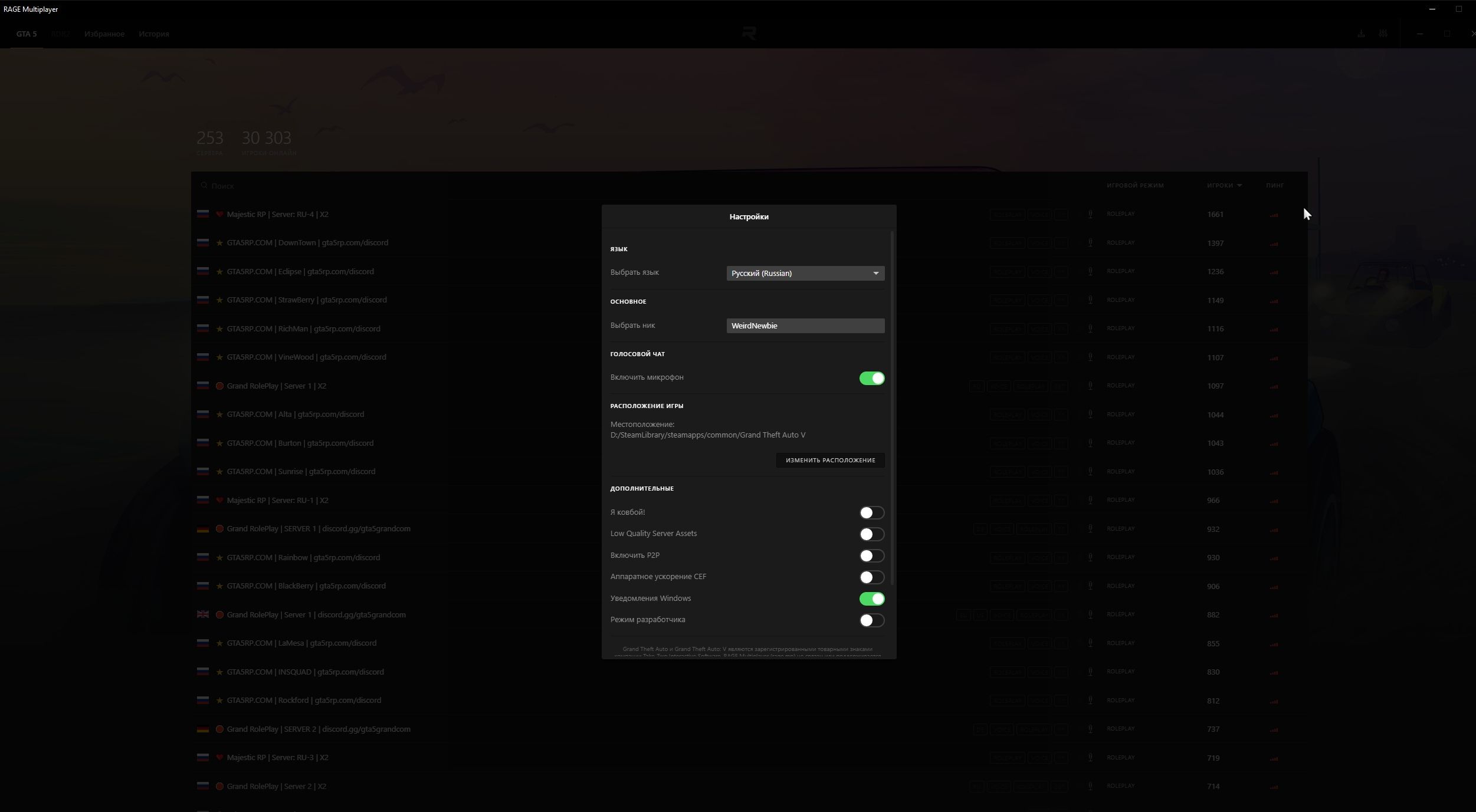
Task: Open the language dropdown Русский (Russian)
Action: [805, 273]
